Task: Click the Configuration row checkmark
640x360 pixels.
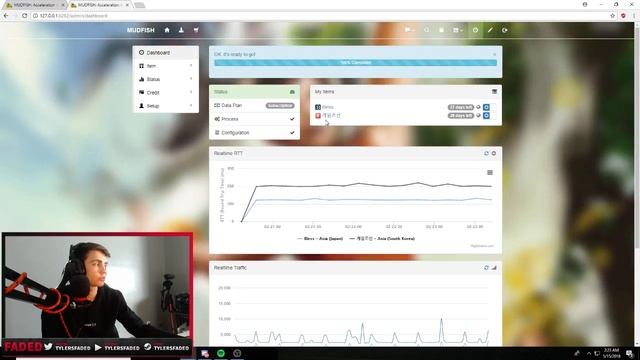Action: (292, 133)
